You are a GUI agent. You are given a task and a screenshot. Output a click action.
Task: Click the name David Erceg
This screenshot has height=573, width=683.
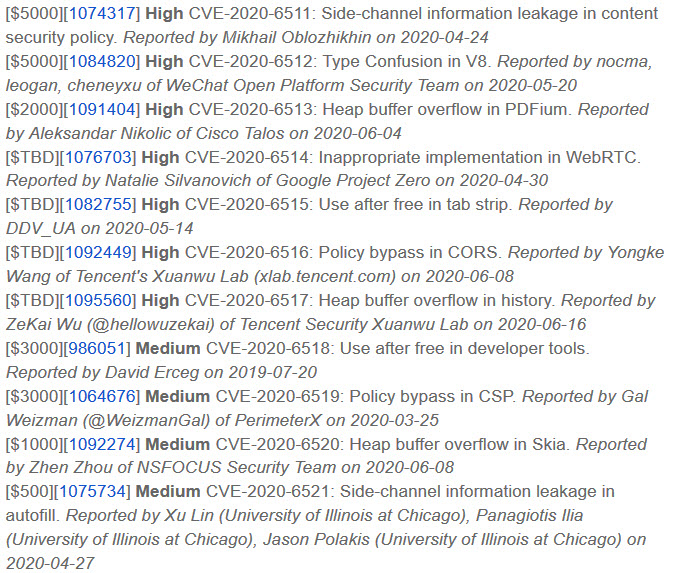(x=152, y=372)
